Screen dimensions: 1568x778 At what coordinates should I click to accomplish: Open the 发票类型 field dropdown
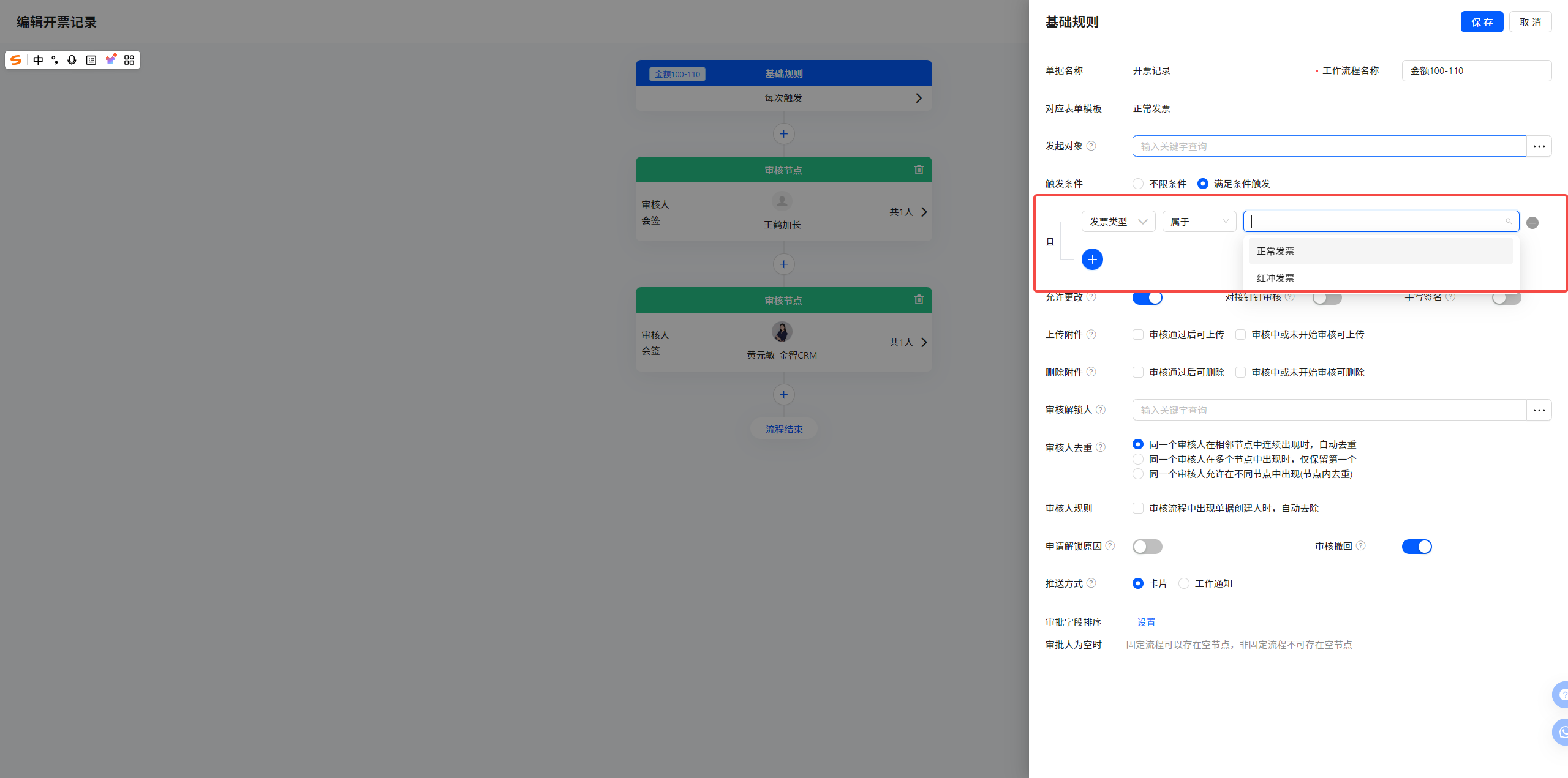coord(1118,222)
